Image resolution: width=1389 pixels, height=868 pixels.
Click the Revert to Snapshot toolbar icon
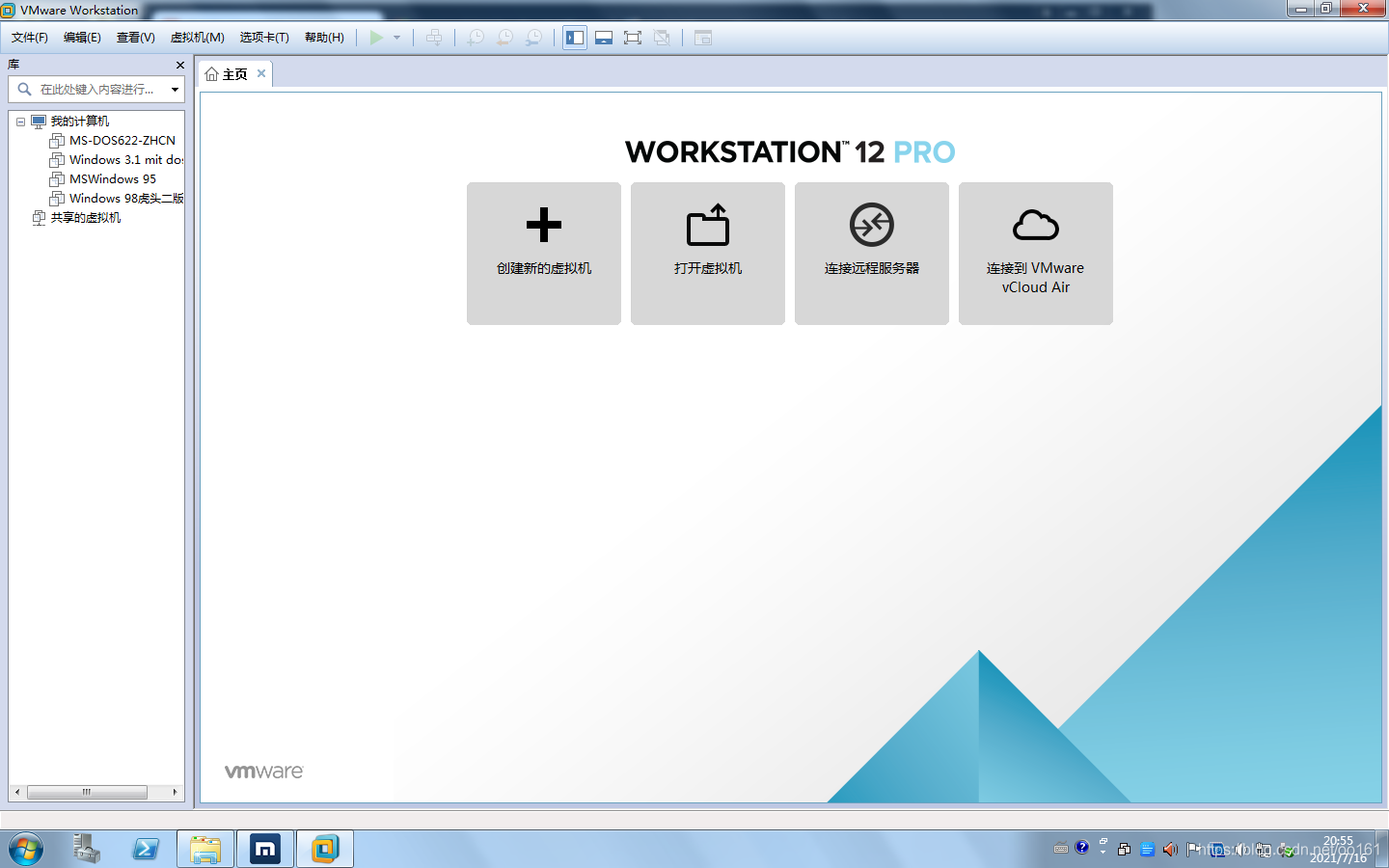[504, 38]
